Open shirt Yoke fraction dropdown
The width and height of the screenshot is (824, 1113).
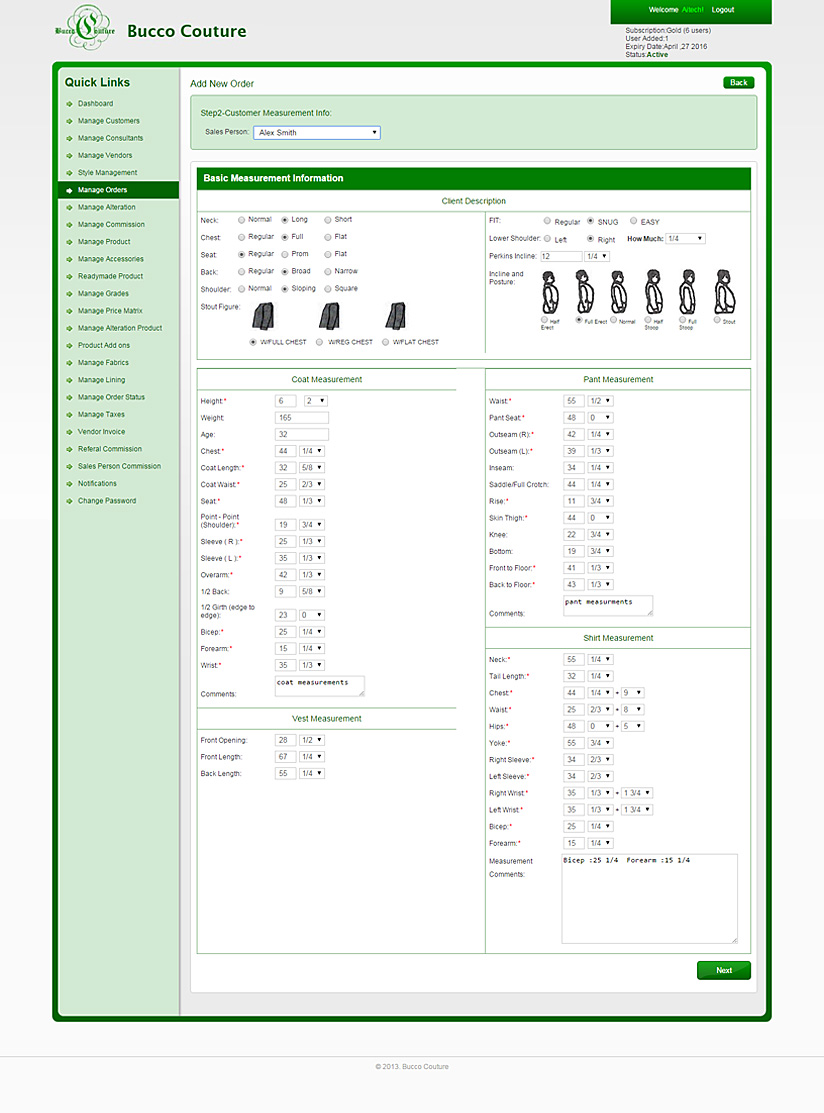pos(600,743)
